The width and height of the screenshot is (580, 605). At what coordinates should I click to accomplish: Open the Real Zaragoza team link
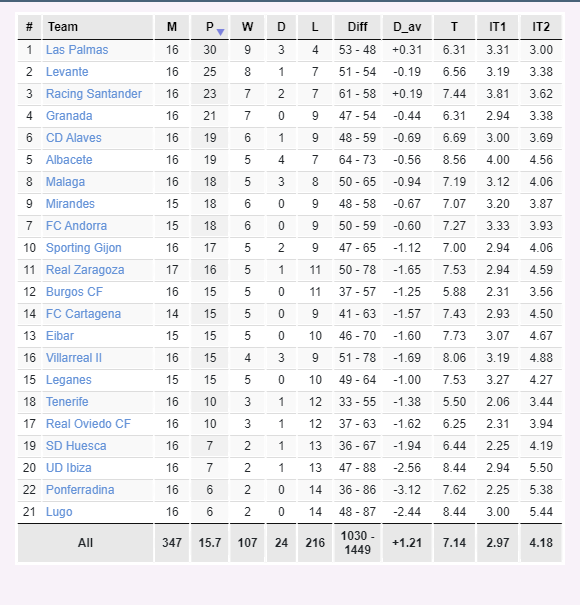point(85,270)
